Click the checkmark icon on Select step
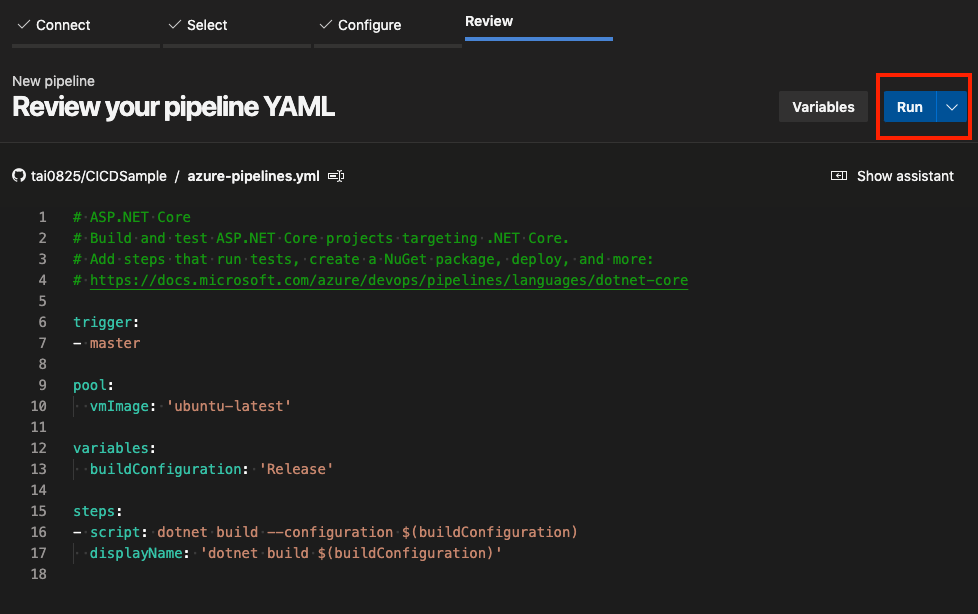 pos(175,25)
